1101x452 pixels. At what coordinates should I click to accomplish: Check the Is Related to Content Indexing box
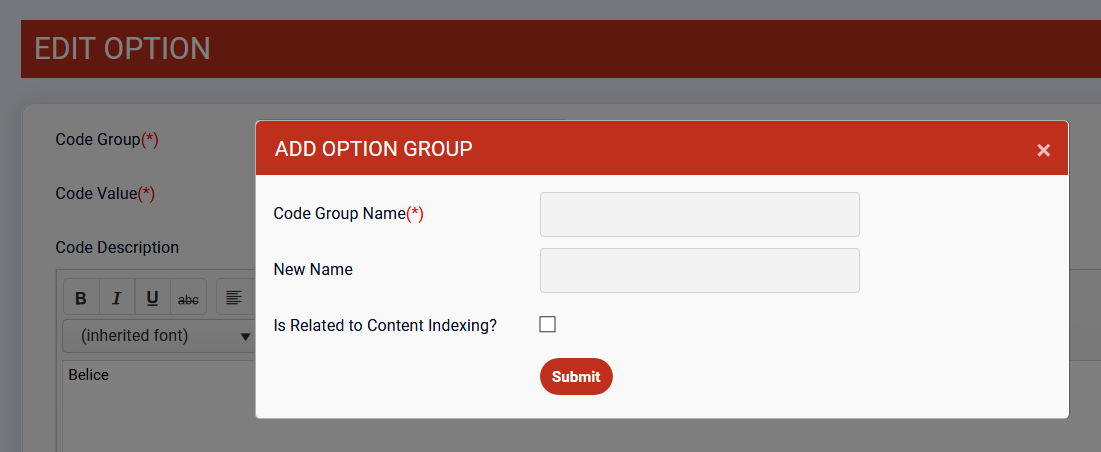point(547,324)
